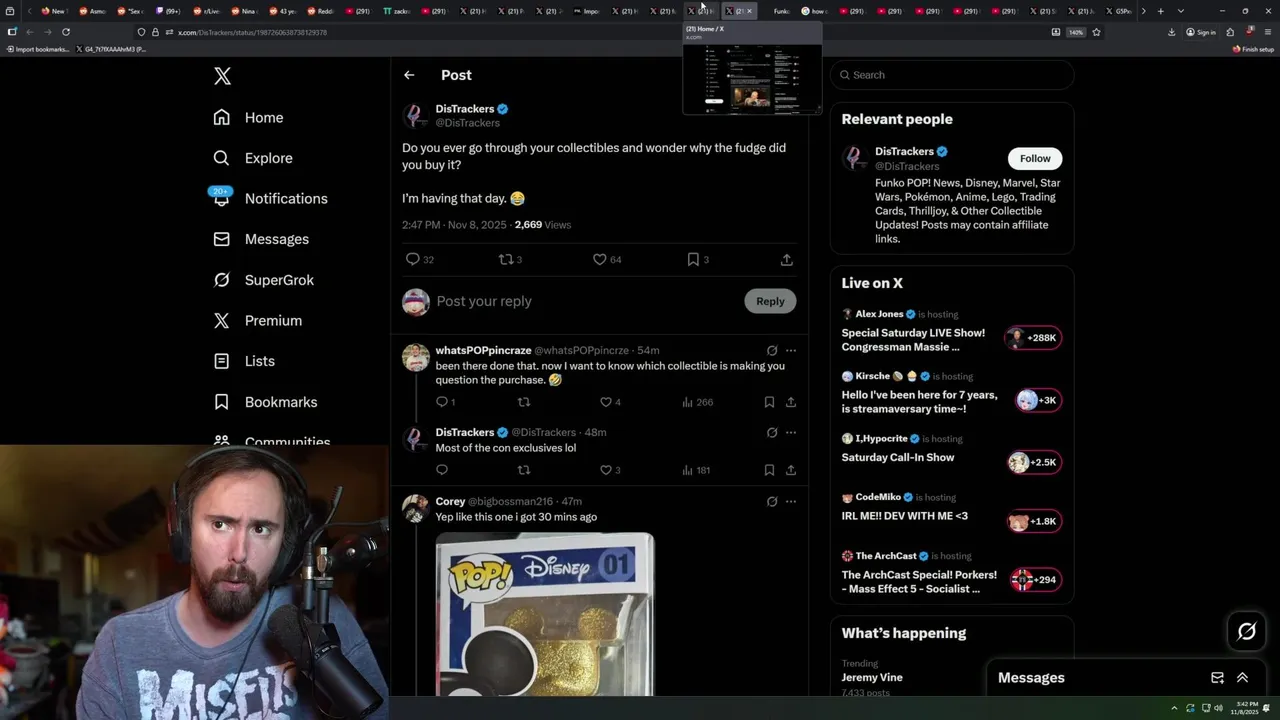Go back using the Post arrow
The width and height of the screenshot is (1280, 720).
tap(409, 75)
